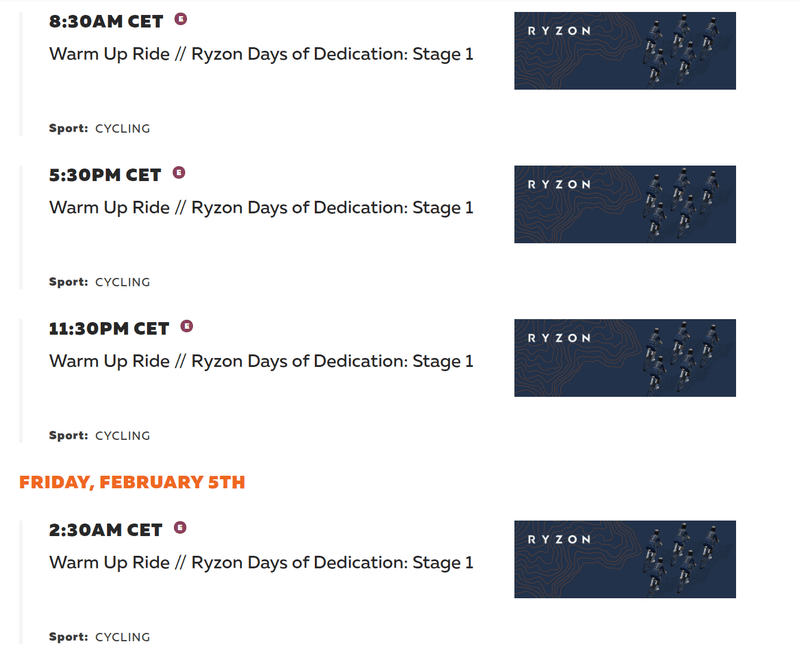Select the Ryzon banner for the 5:30PM event
Screen dimensions: 800x658
pos(625,205)
